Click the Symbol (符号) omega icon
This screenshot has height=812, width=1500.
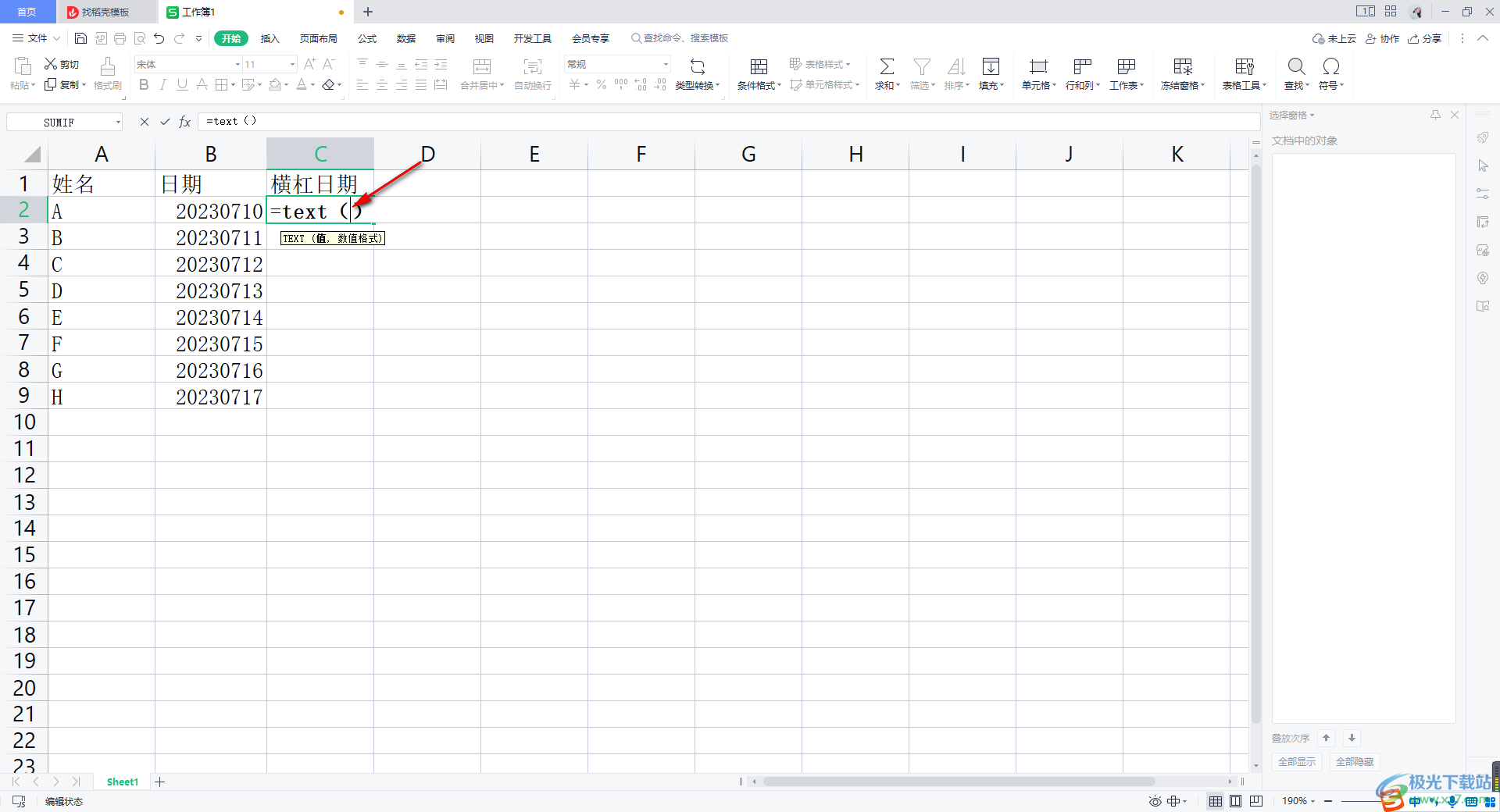[1331, 66]
